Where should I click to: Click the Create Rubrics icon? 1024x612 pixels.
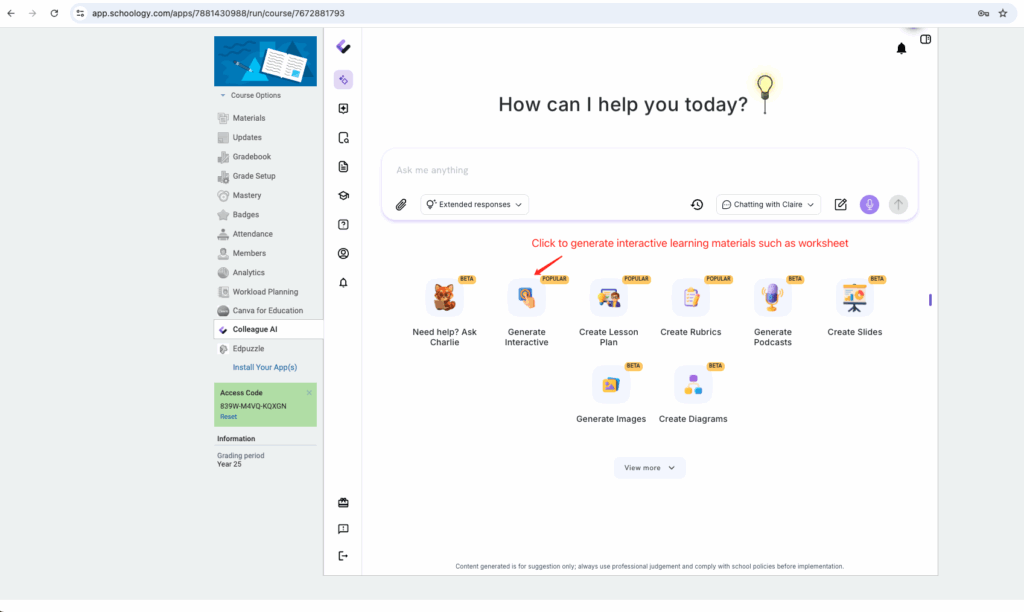tap(690, 298)
